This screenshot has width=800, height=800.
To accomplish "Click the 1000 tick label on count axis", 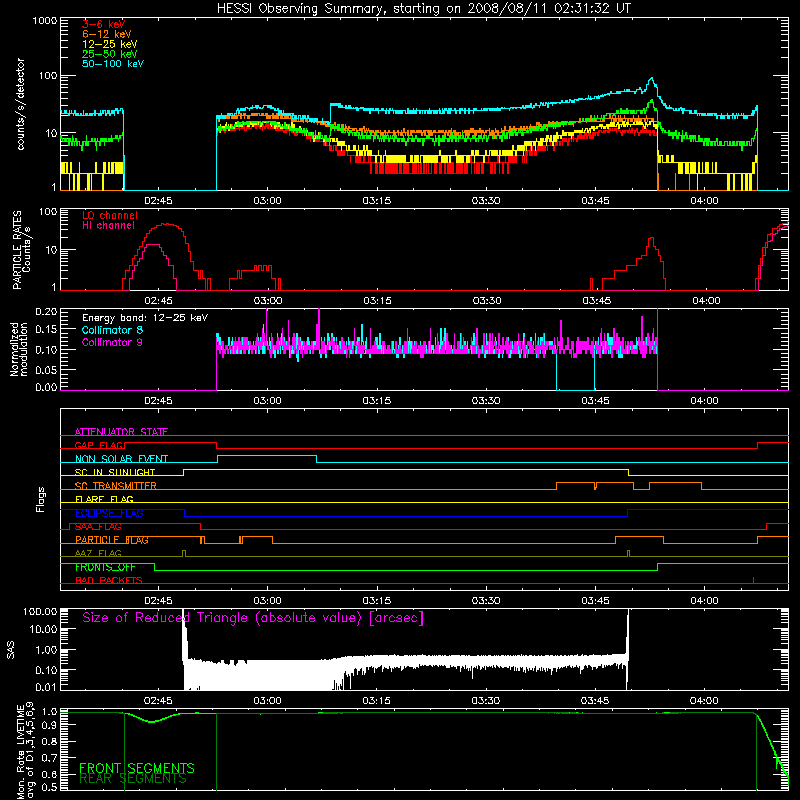I will (x=45, y=21).
